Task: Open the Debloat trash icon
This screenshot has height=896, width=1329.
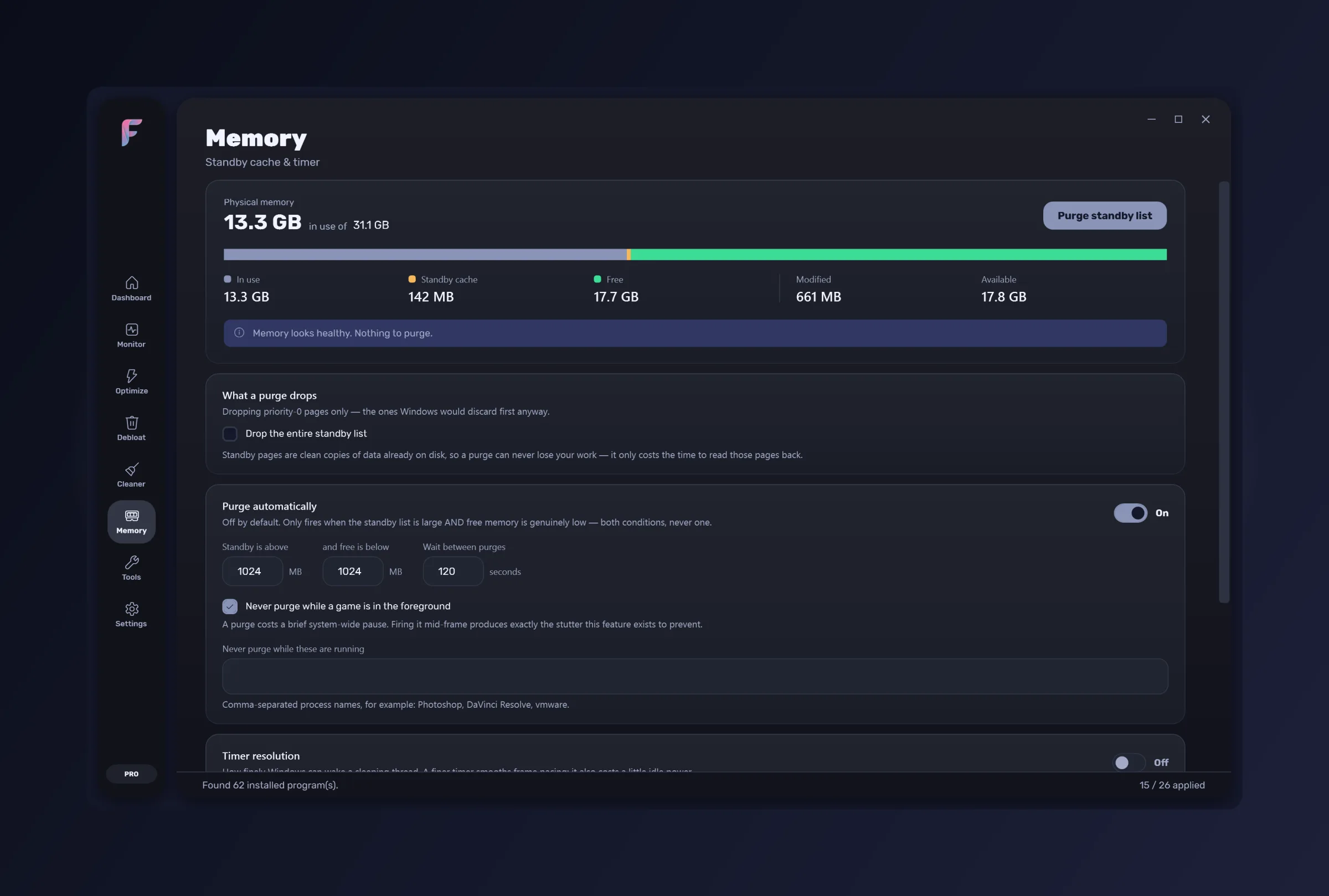Action: (x=131, y=423)
